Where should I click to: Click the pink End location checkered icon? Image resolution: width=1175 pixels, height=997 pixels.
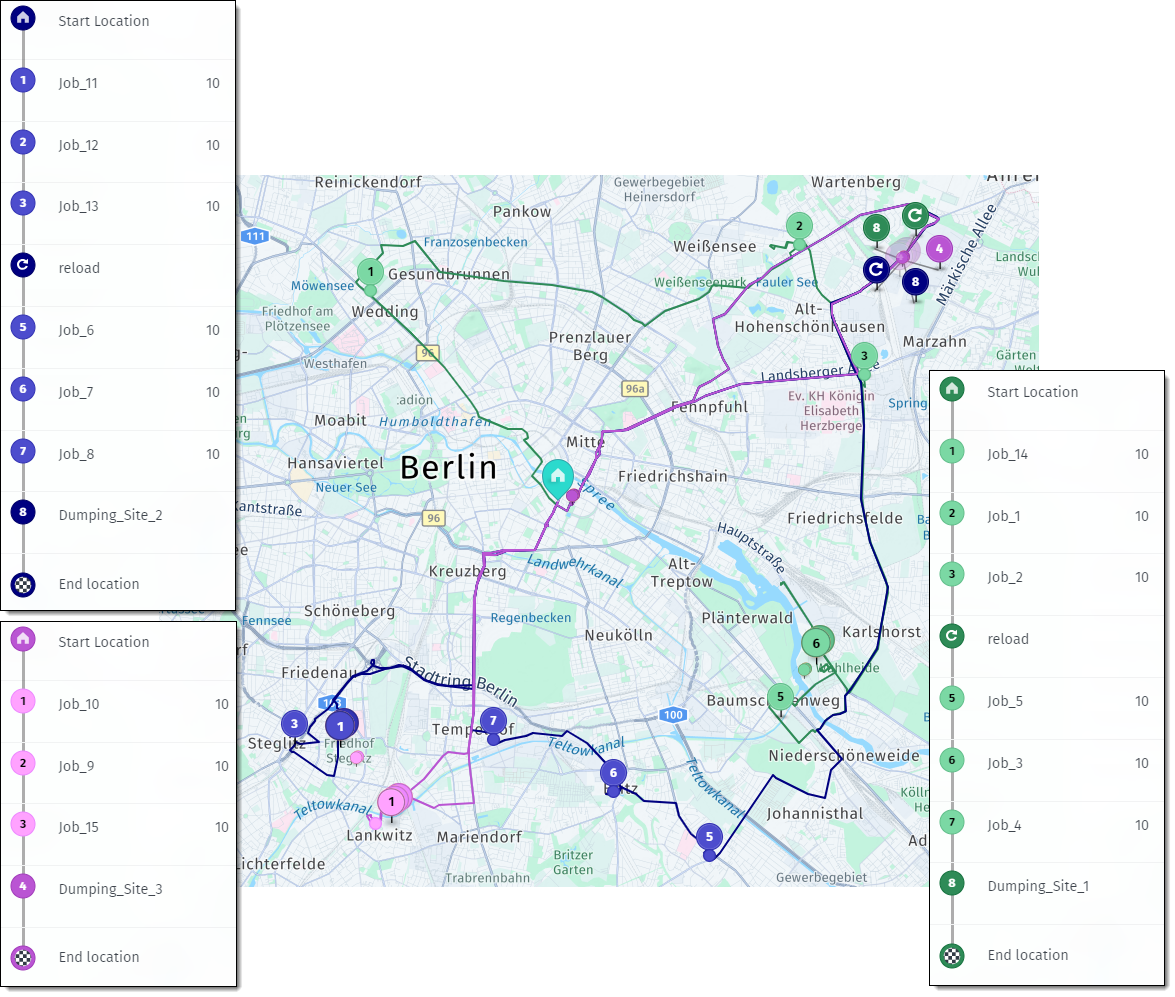[23, 957]
